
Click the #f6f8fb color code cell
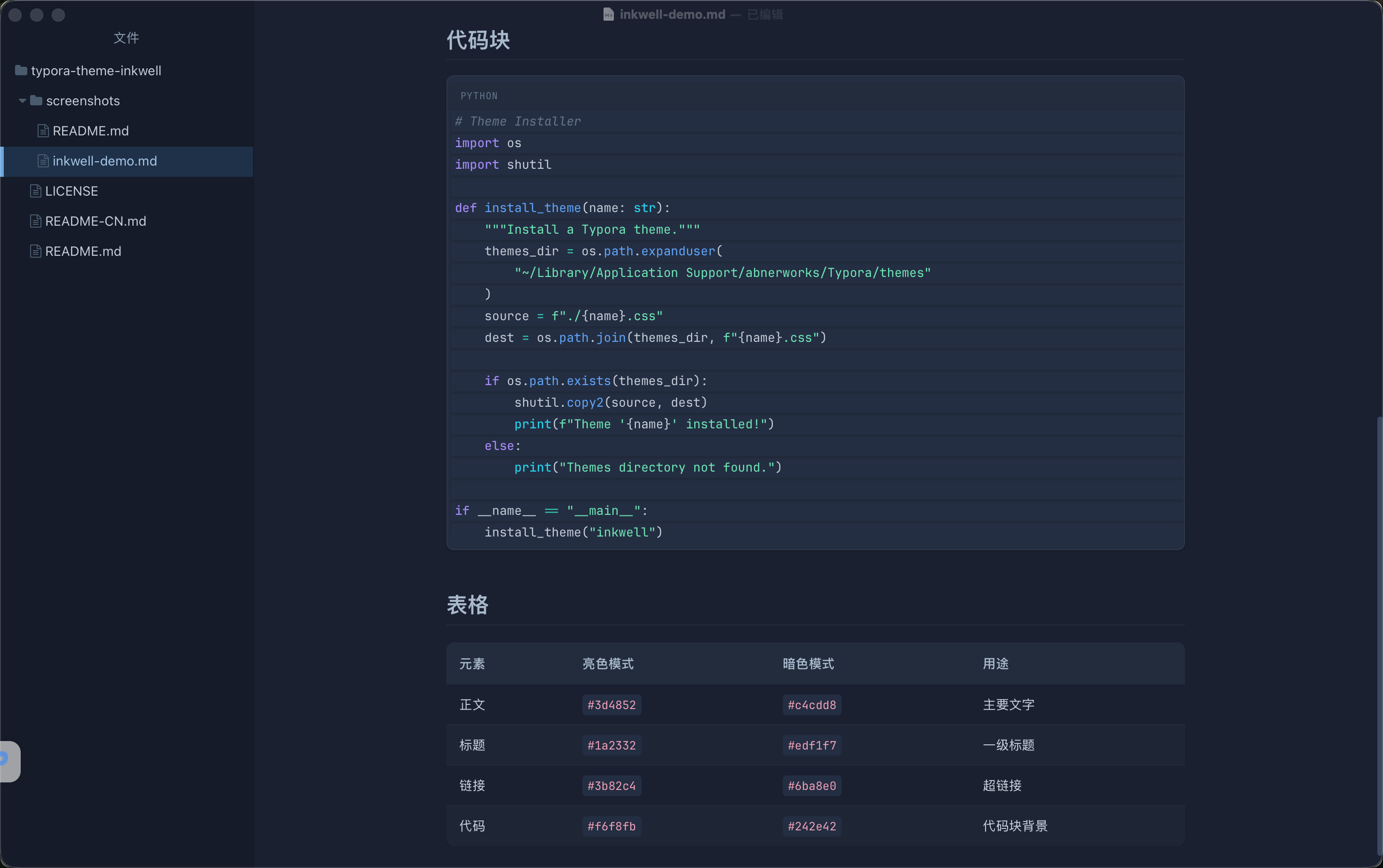tap(612, 826)
